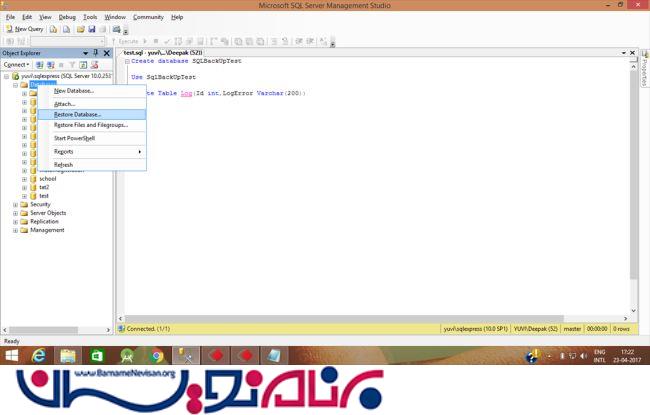This screenshot has height=415, width=650.
Task: Click the Save icon in the toolbar
Action: tap(91, 29)
